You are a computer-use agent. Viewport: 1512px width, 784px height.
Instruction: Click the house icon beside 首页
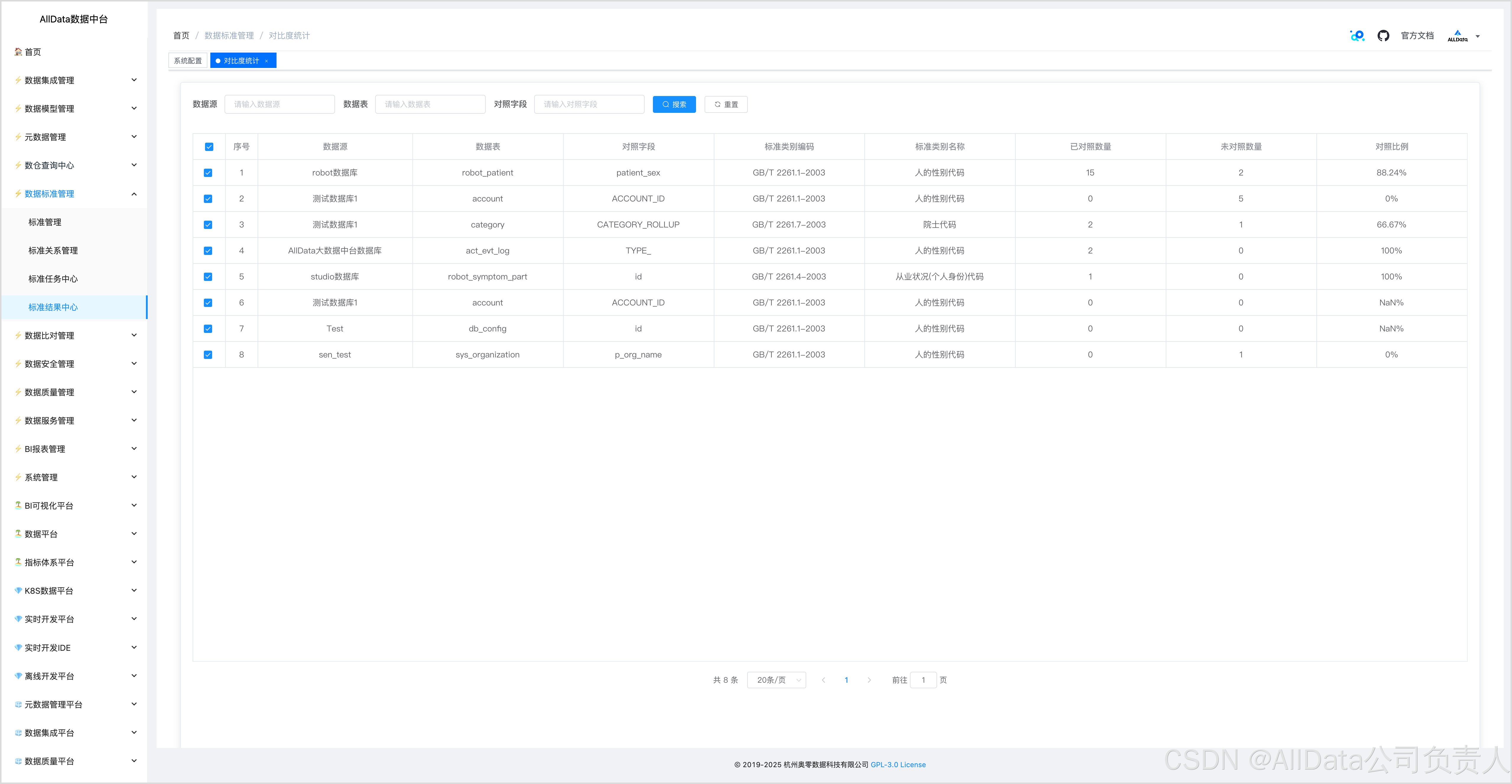coord(18,52)
